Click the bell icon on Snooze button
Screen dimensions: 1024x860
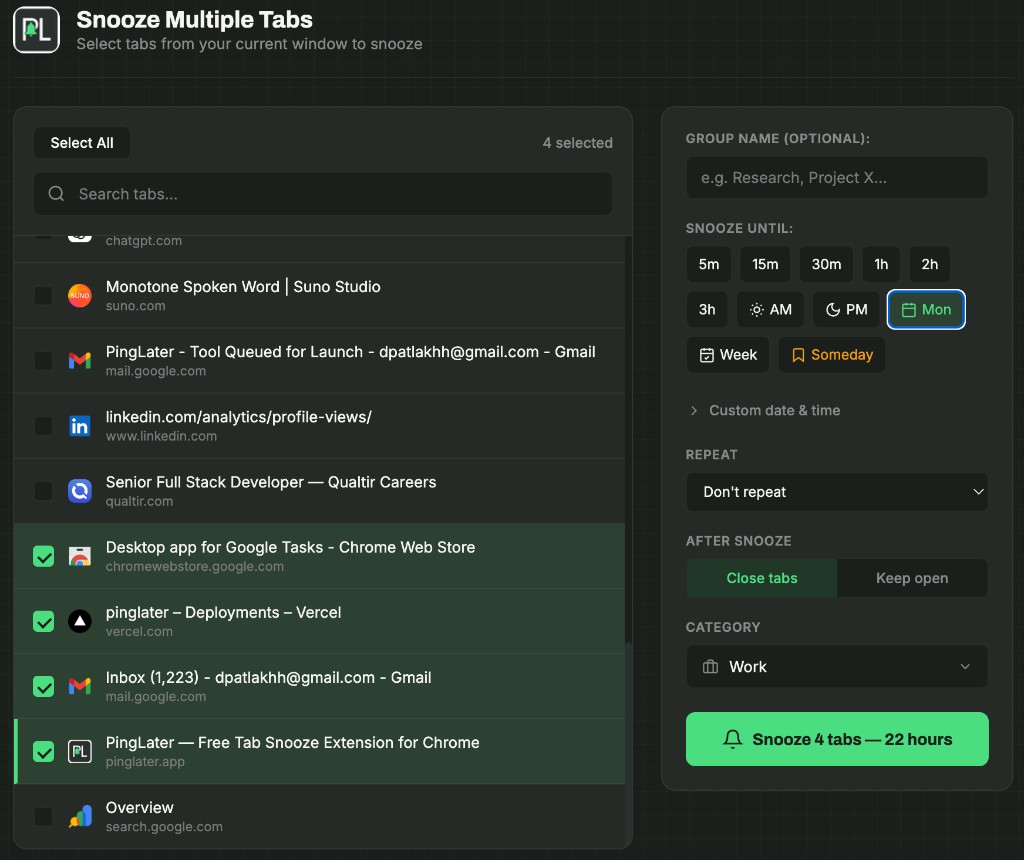pyautogui.click(x=733, y=739)
